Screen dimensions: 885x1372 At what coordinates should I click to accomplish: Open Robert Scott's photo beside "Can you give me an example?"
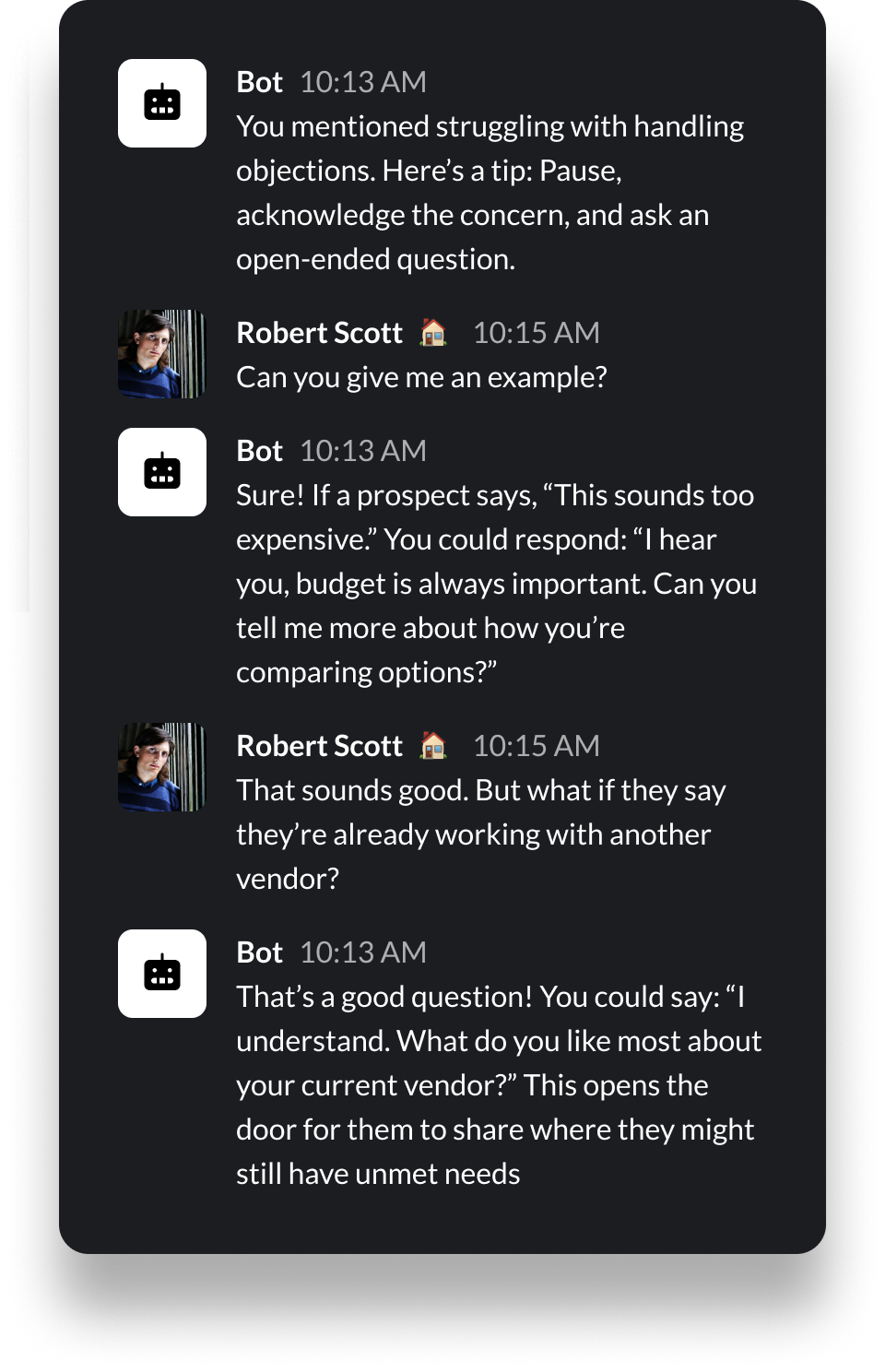pos(162,354)
